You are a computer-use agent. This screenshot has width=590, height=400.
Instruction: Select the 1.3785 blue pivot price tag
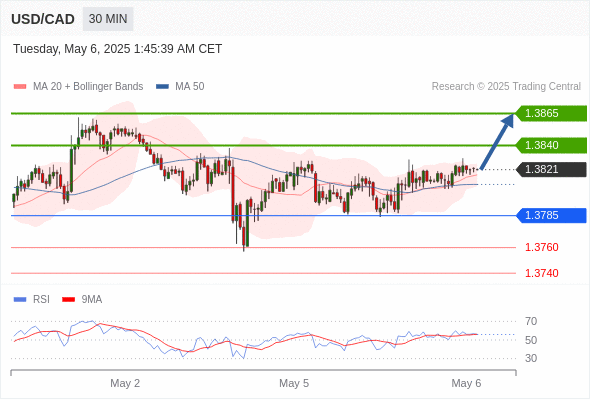pos(552,216)
